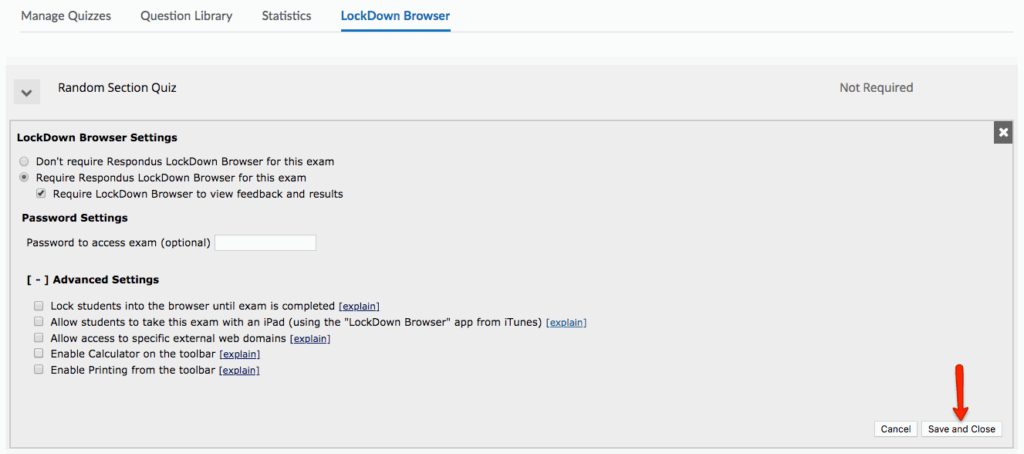Switch to the Question Library tab
This screenshot has width=1024, height=454.
[x=186, y=16]
